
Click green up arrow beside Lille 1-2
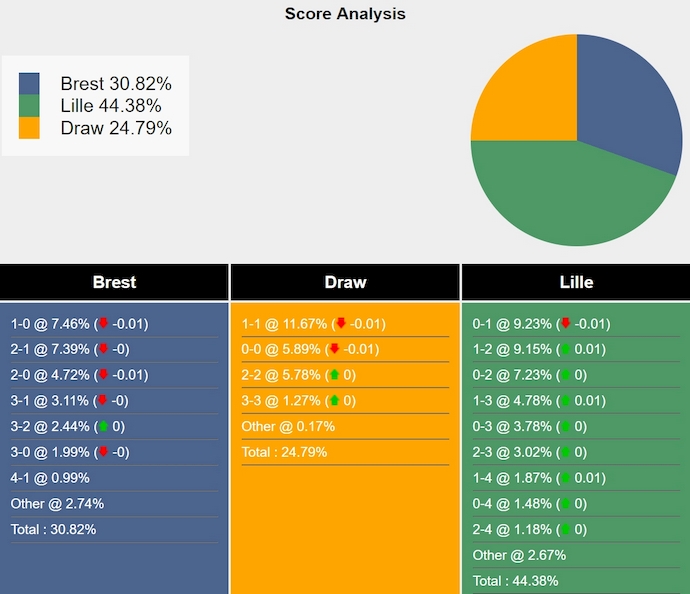(x=565, y=349)
